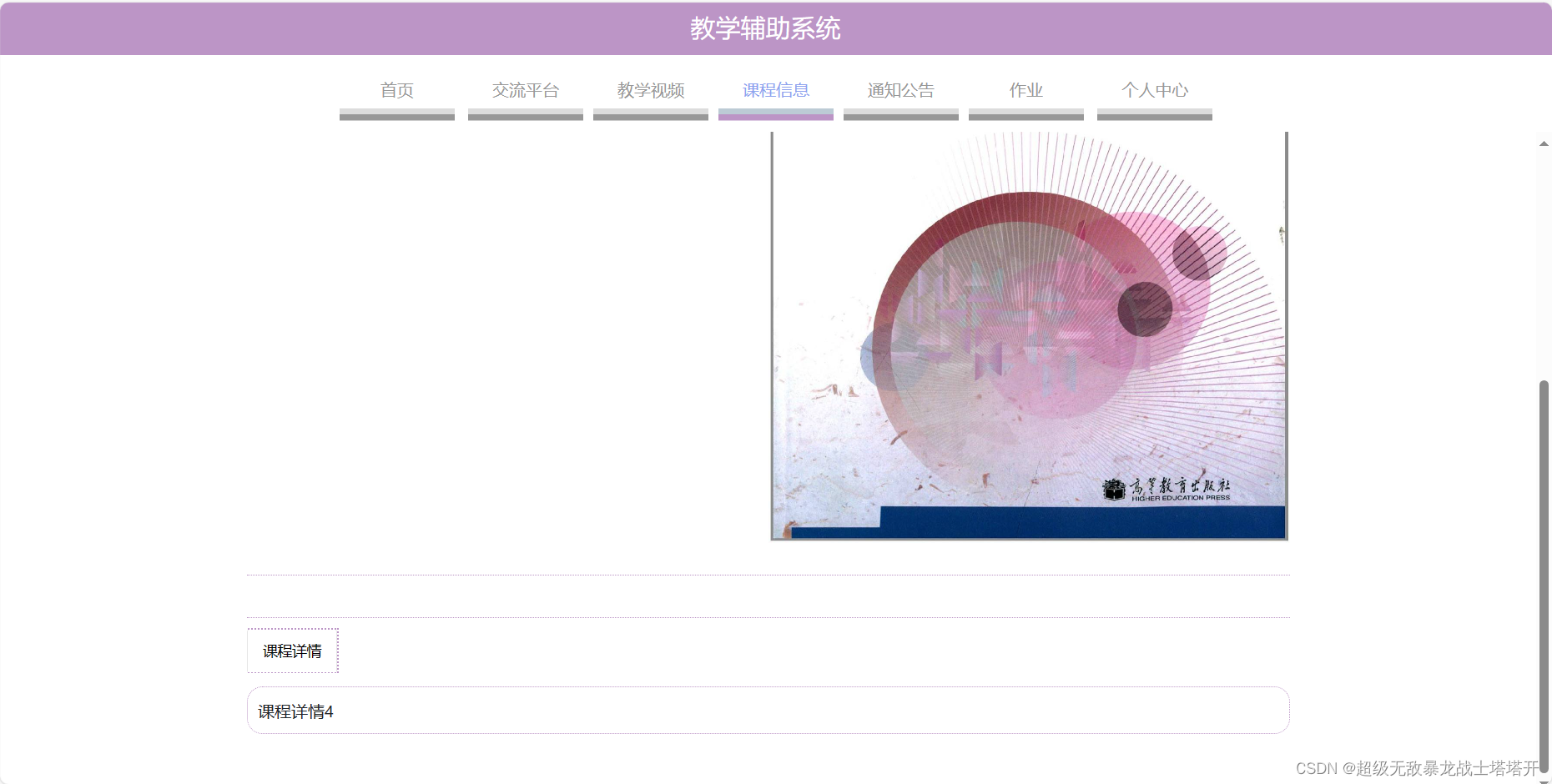This screenshot has width=1552, height=784.
Task: Click the 课程详情 label button
Action: 293,651
